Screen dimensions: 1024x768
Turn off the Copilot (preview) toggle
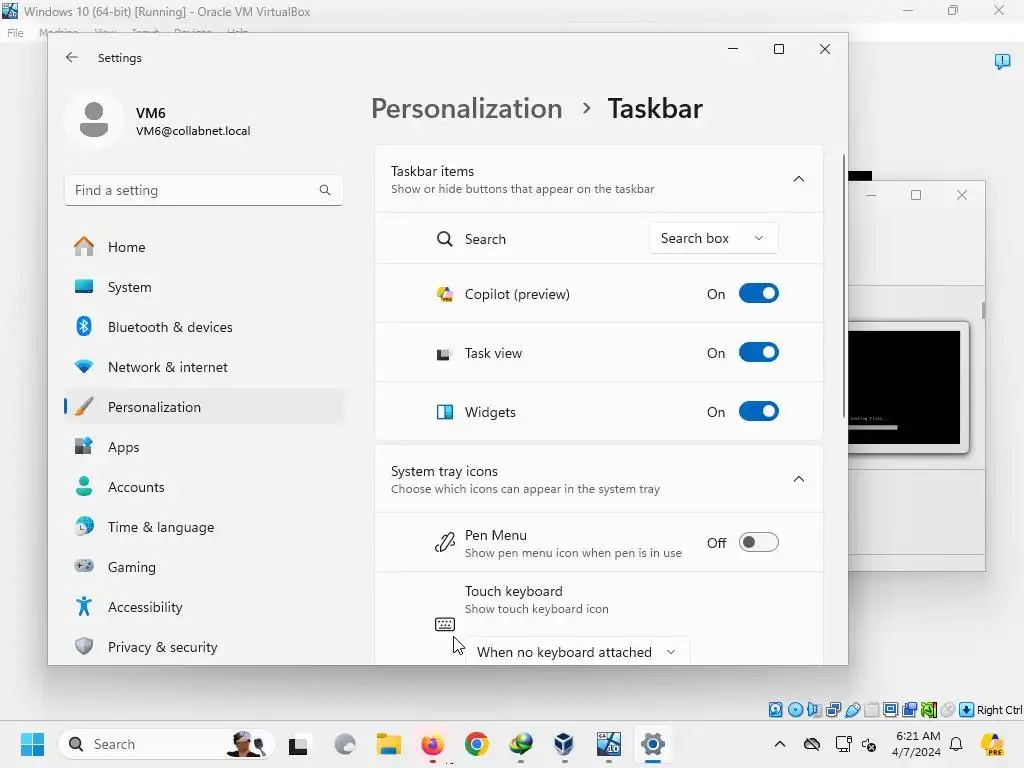pyautogui.click(x=758, y=294)
